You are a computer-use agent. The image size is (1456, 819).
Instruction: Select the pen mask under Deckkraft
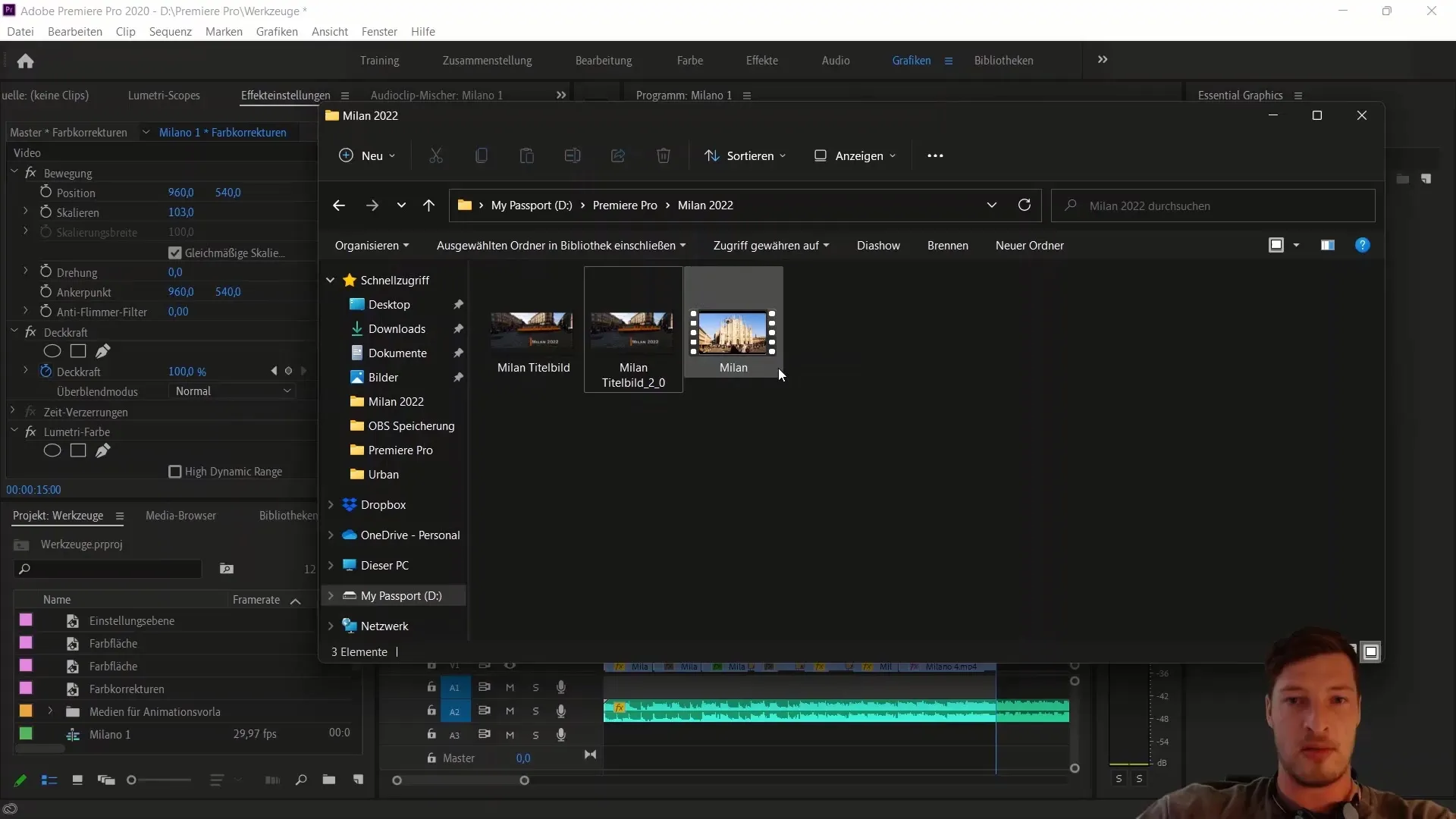coord(103,351)
